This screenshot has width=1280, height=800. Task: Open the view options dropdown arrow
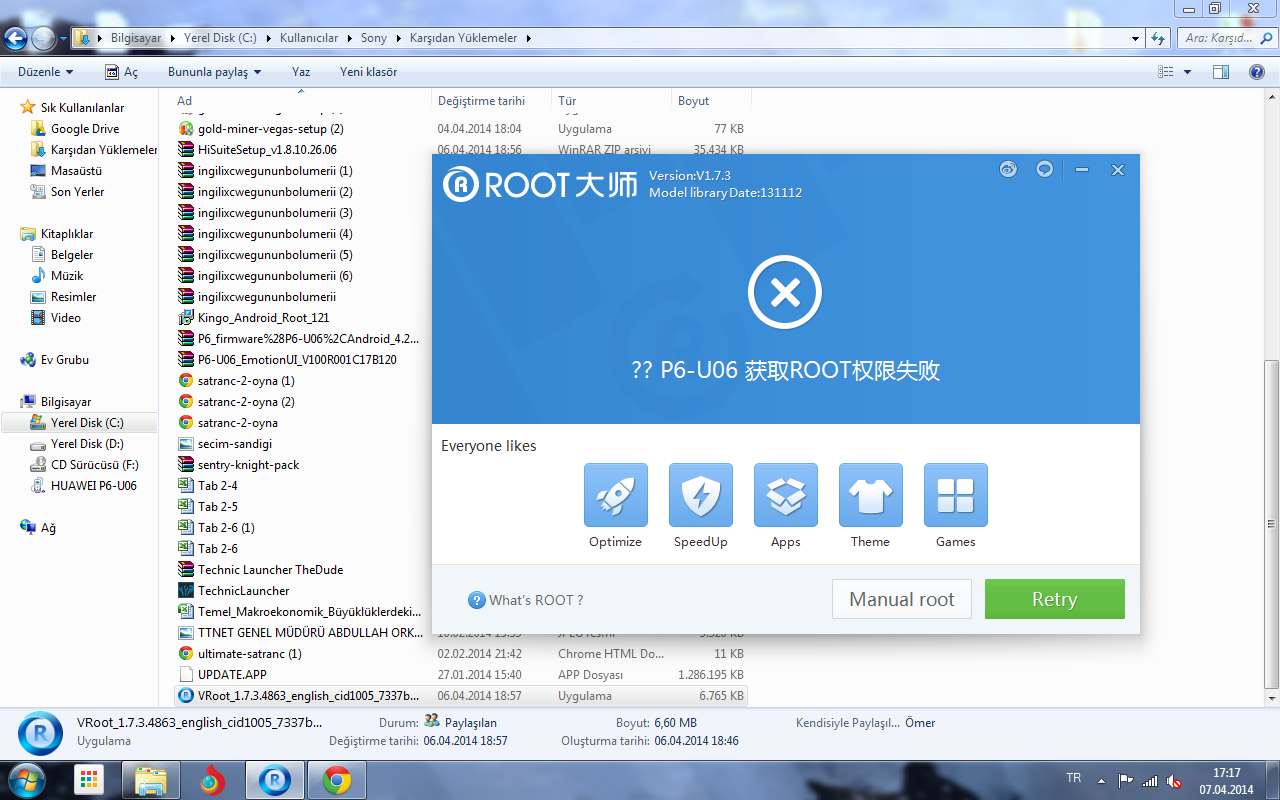pos(1188,72)
